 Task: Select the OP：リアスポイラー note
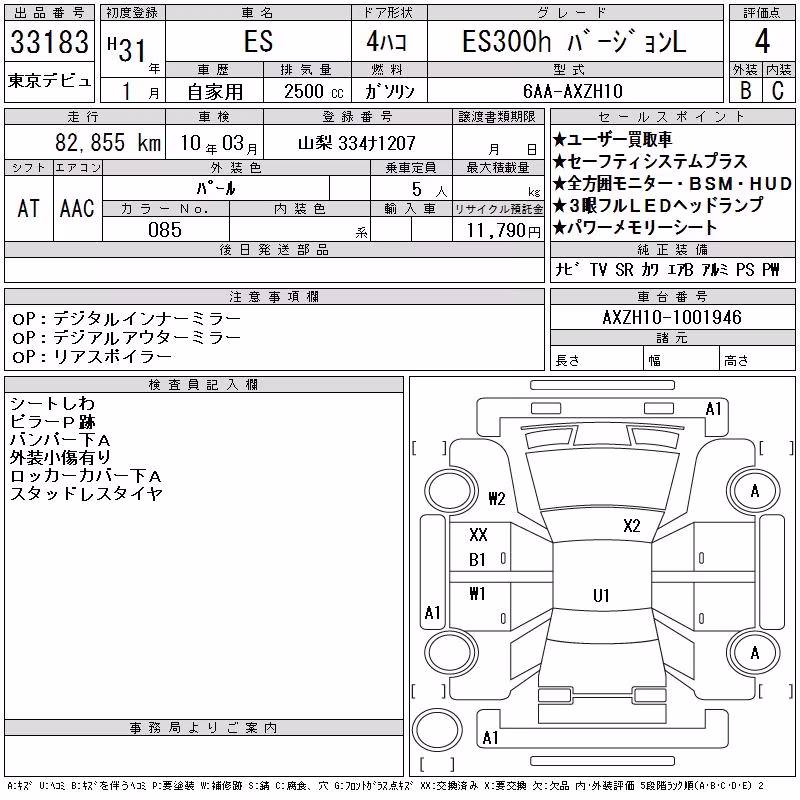click(x=92, y=357)
